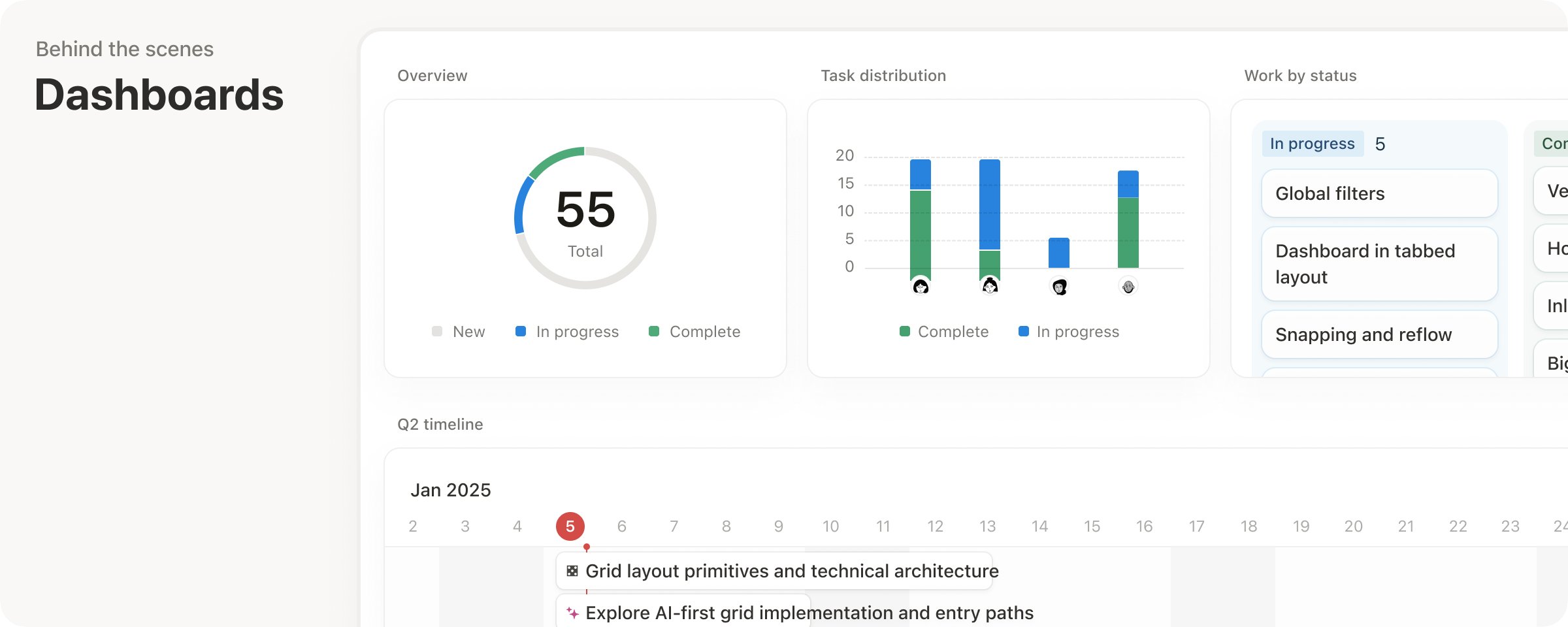Click day 2 in the timeline header
Screen dimensions: 1568x627
413,526
